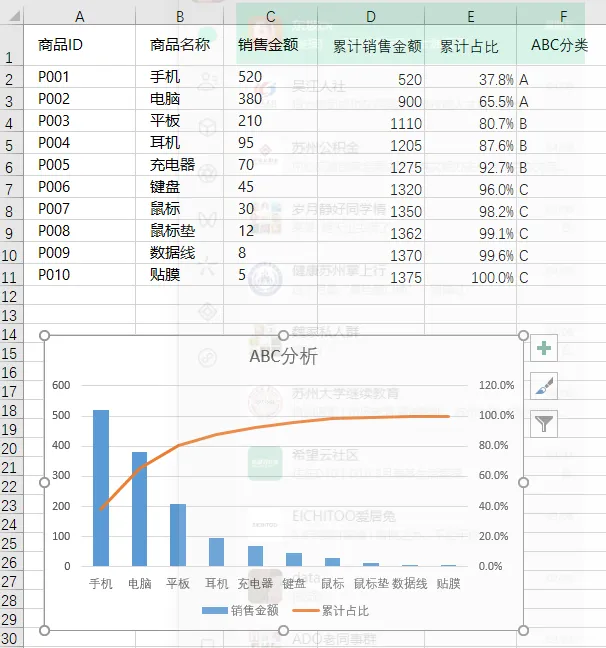Select the 充电器 cell in column B
This screenshot has height=648, width=606.
(179, 164)
